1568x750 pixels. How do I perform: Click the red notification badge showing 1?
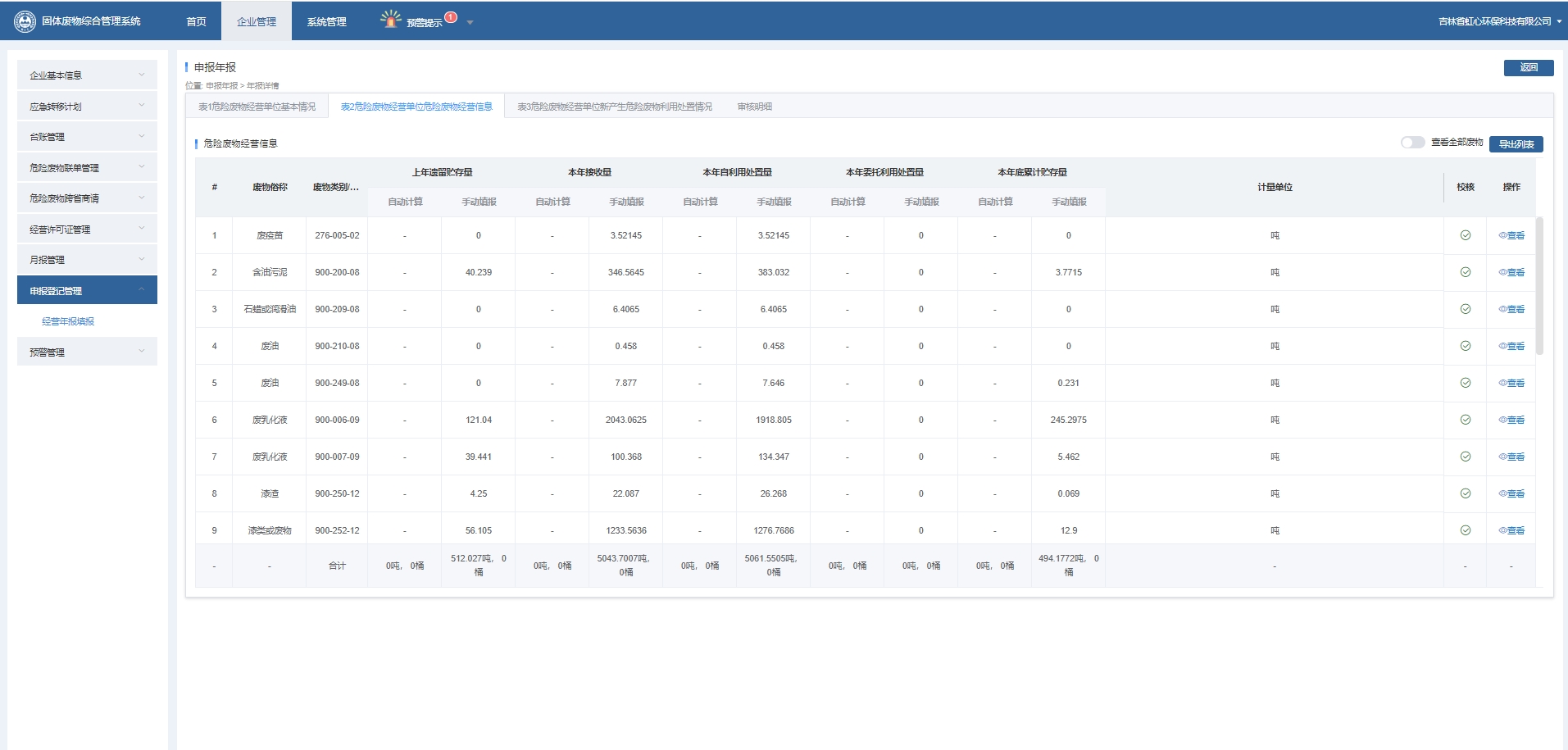click(451, 16)
